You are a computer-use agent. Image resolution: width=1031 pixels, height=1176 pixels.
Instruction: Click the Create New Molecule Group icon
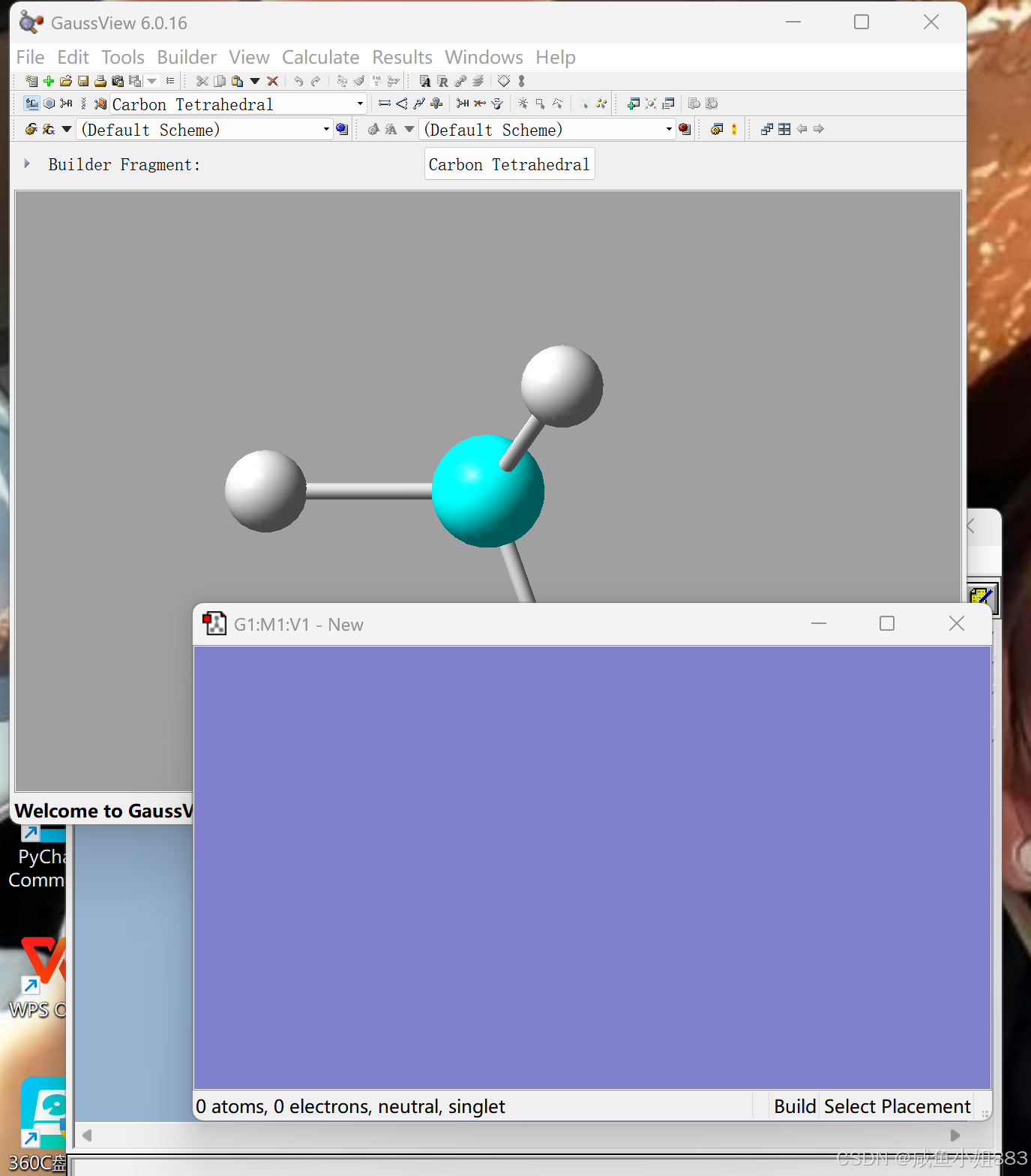(x=31, y=81)
